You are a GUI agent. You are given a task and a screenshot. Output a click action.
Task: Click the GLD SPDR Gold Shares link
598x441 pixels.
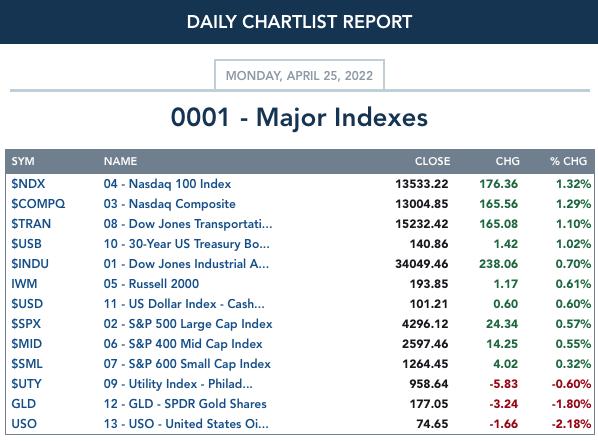click(185, 404)
